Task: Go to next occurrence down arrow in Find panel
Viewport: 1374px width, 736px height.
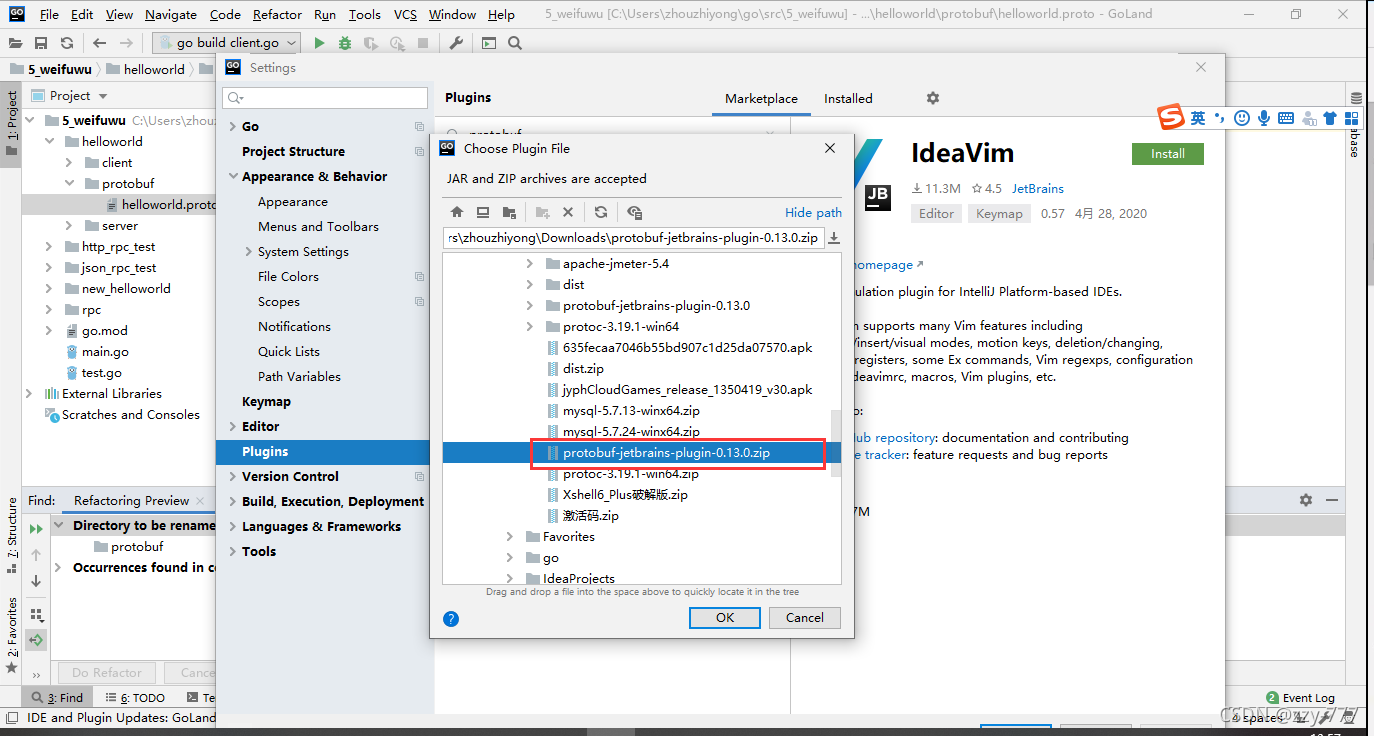Action: click(x=36, y=581)
